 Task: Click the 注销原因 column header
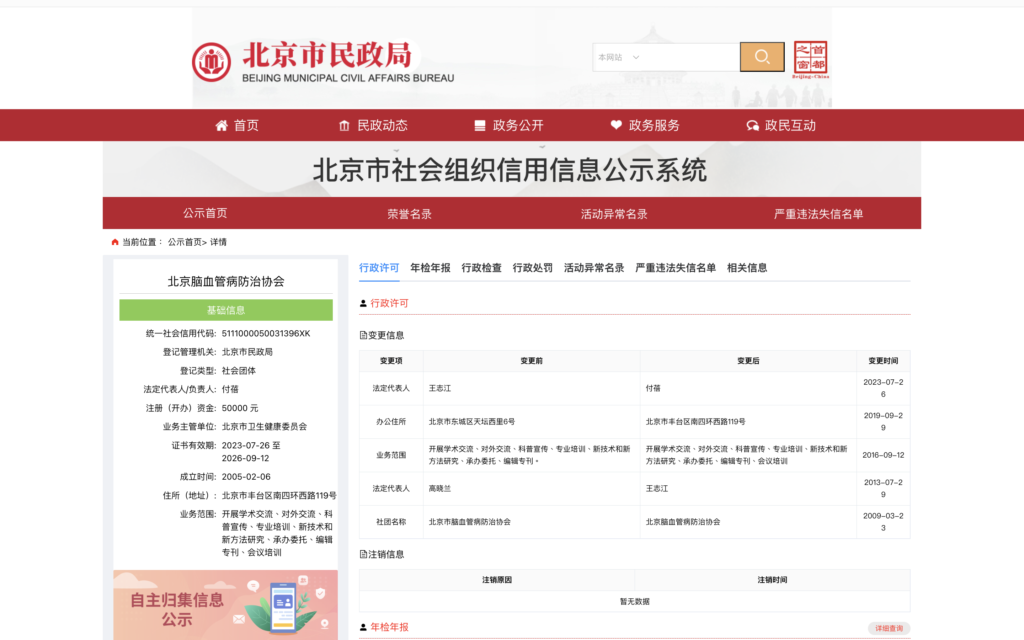pos(497,580)
